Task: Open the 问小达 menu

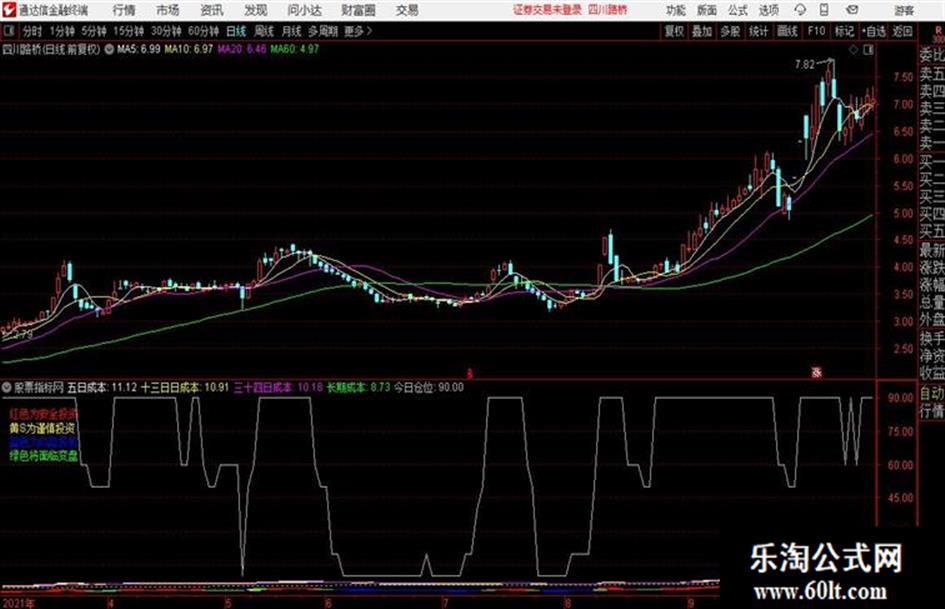Action: point(304,10)
